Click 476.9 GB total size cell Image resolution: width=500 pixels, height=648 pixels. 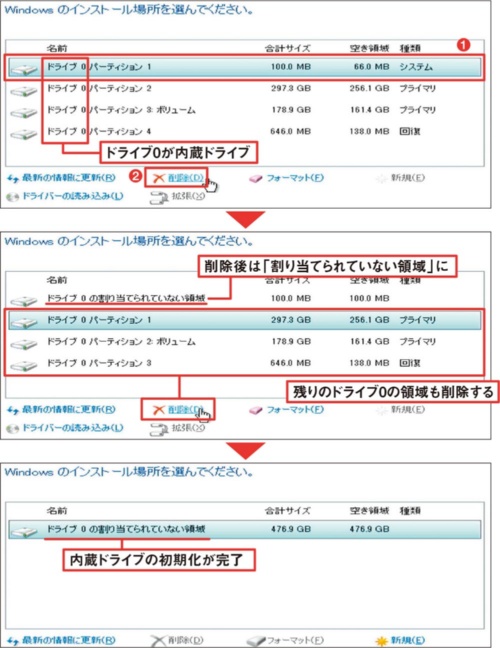tap(291, 529)
